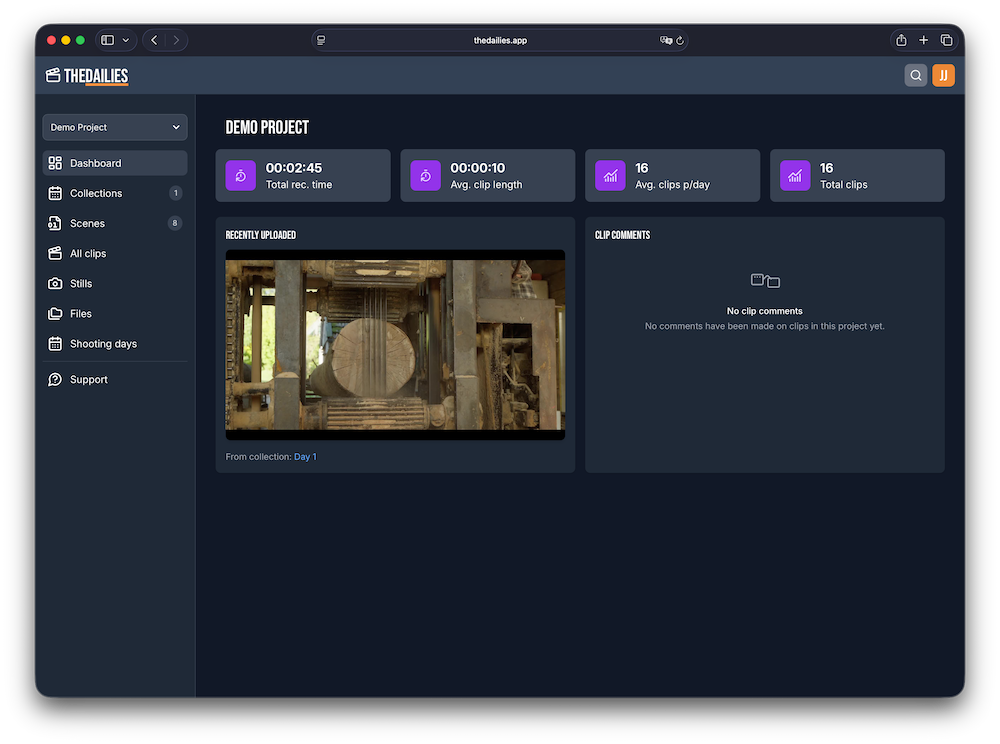Click the Files folder icon

[55, 313]
